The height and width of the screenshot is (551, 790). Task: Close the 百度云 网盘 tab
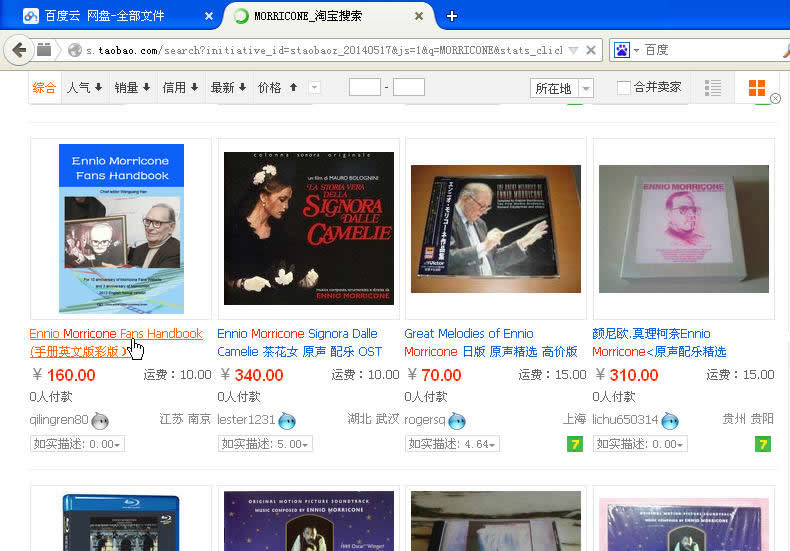pos(209,16)
